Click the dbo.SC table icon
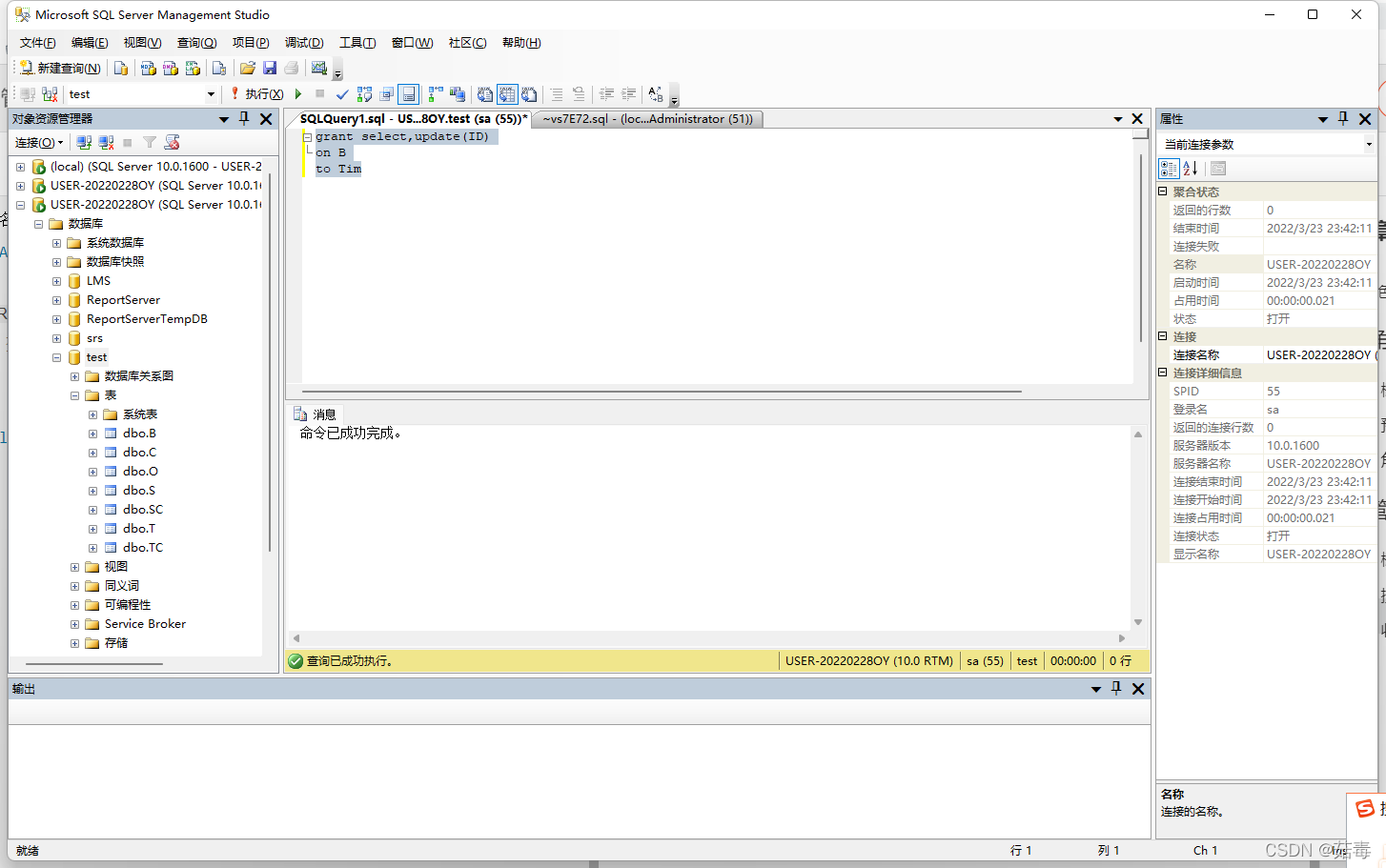 [111, 510]
